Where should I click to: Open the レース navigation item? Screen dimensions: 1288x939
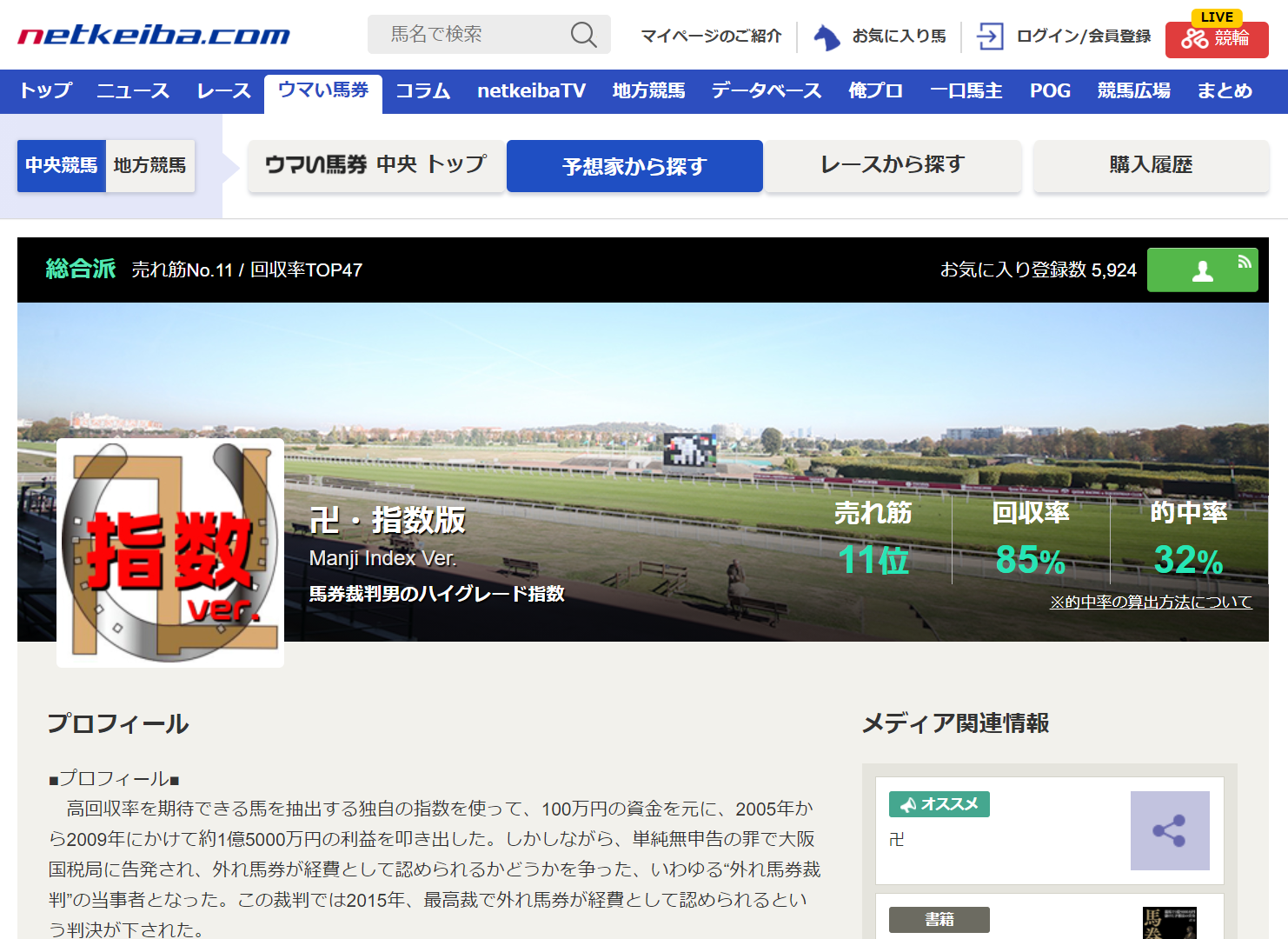click(223, 90)
